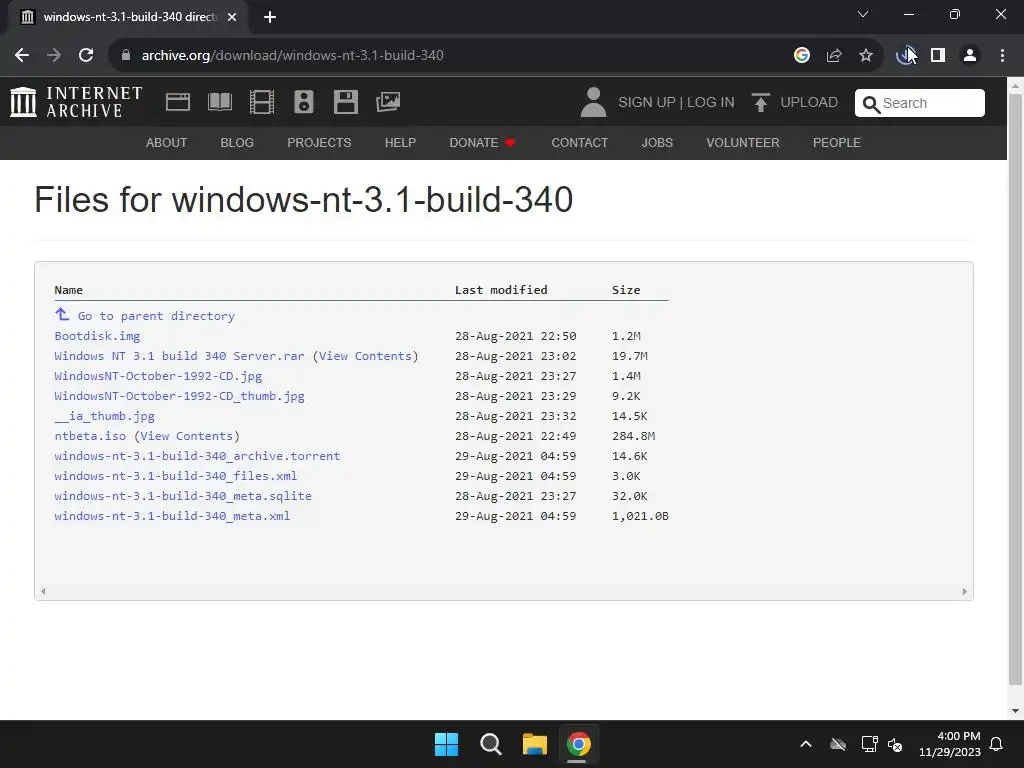Click the Internet Archive logo
Screen dimensions: 1024x768
coord(76,103)
